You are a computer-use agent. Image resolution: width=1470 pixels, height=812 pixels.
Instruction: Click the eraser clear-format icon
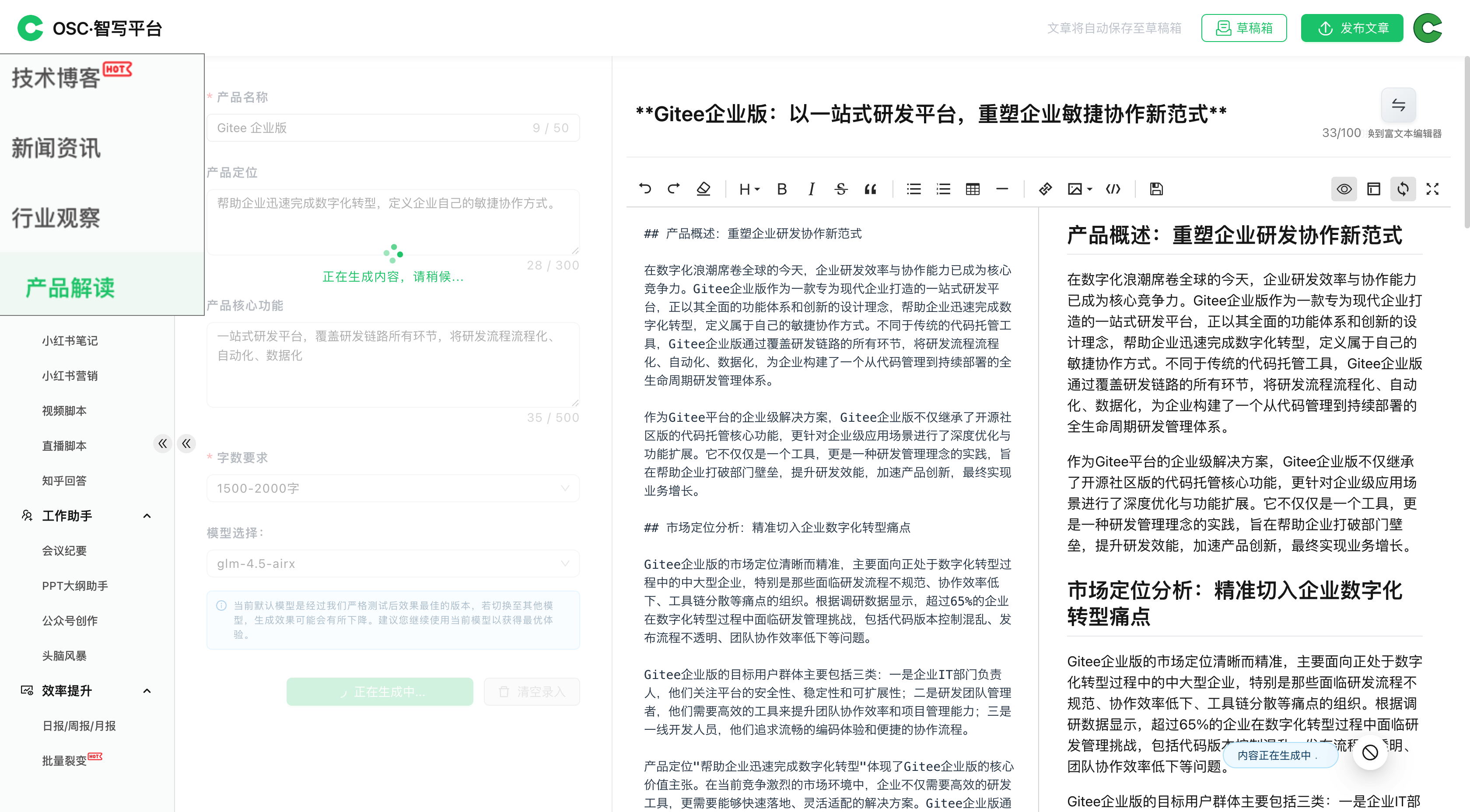coord(703,189)
